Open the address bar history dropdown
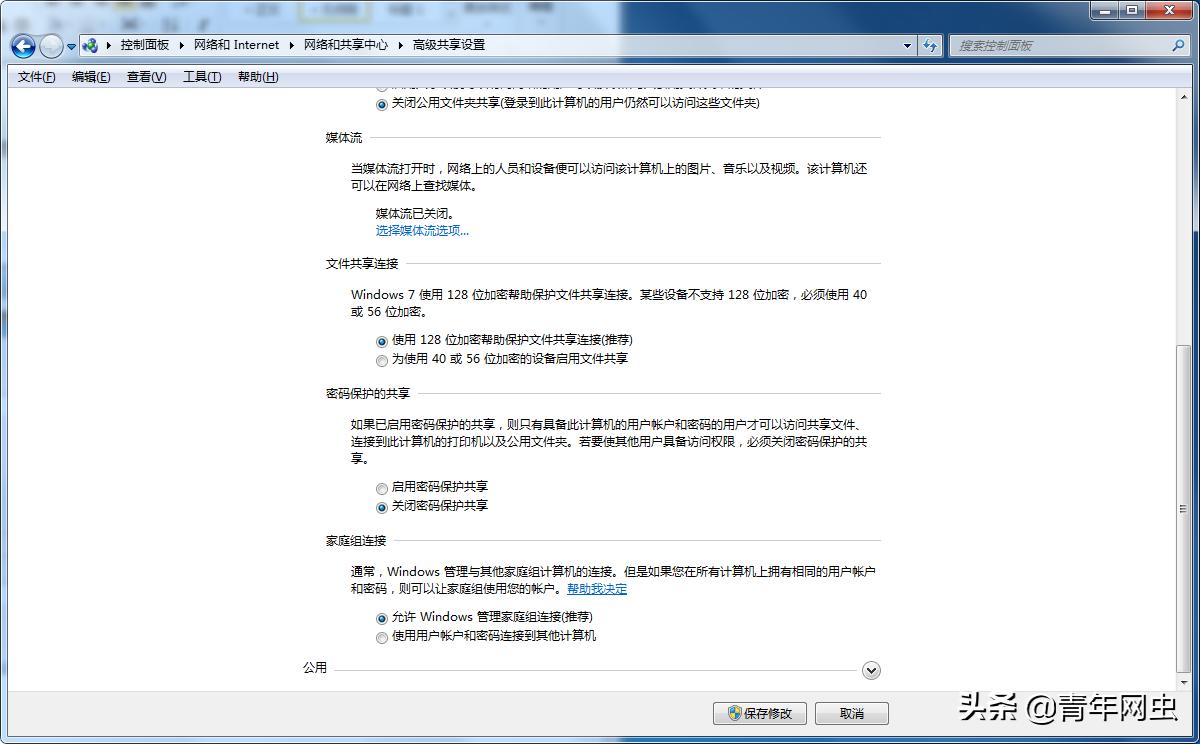This screenshot has height=744, width=1200. [906, 45]
